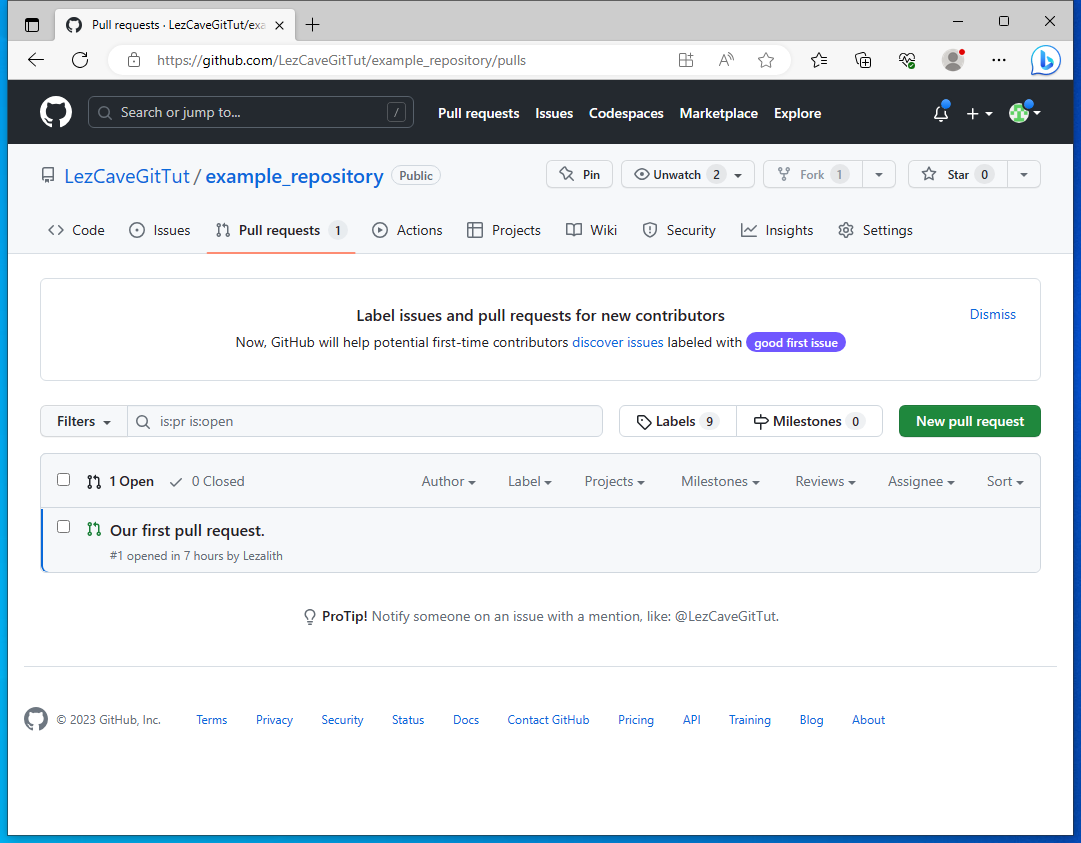Switch to the Code tab

77,230
